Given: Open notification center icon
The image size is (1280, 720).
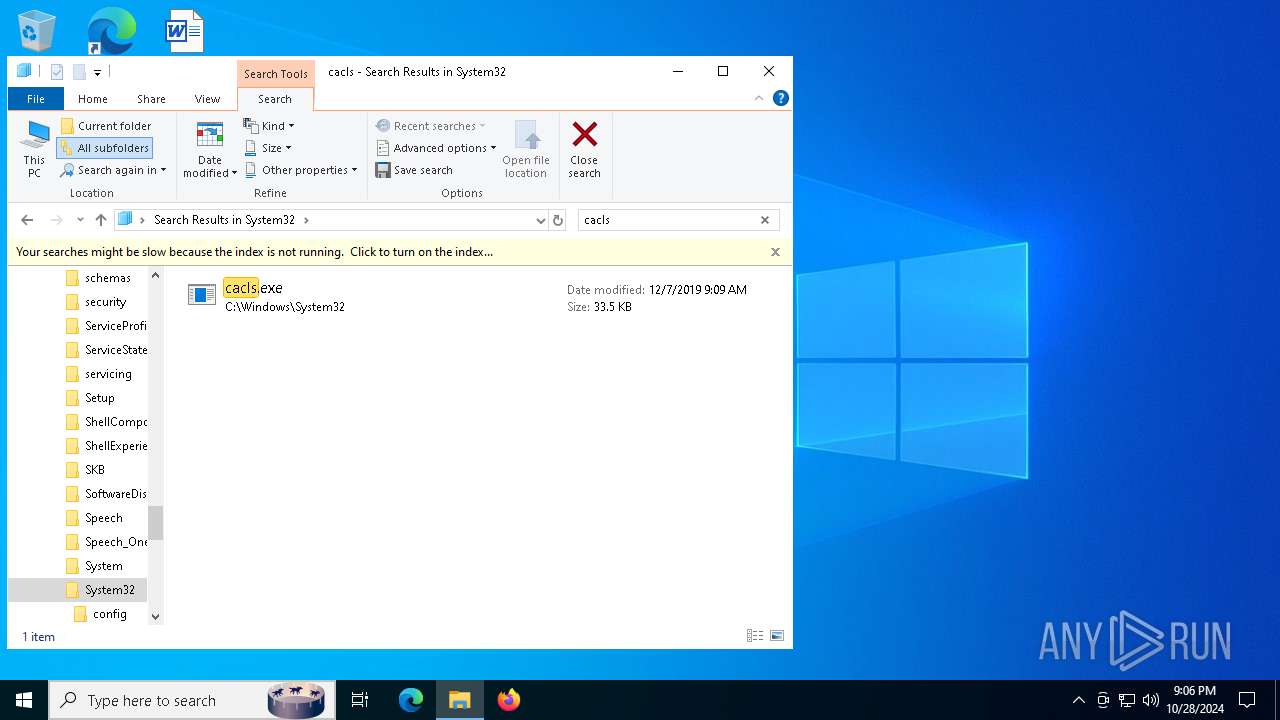Looking at the screenshot, I should 1247,700.
